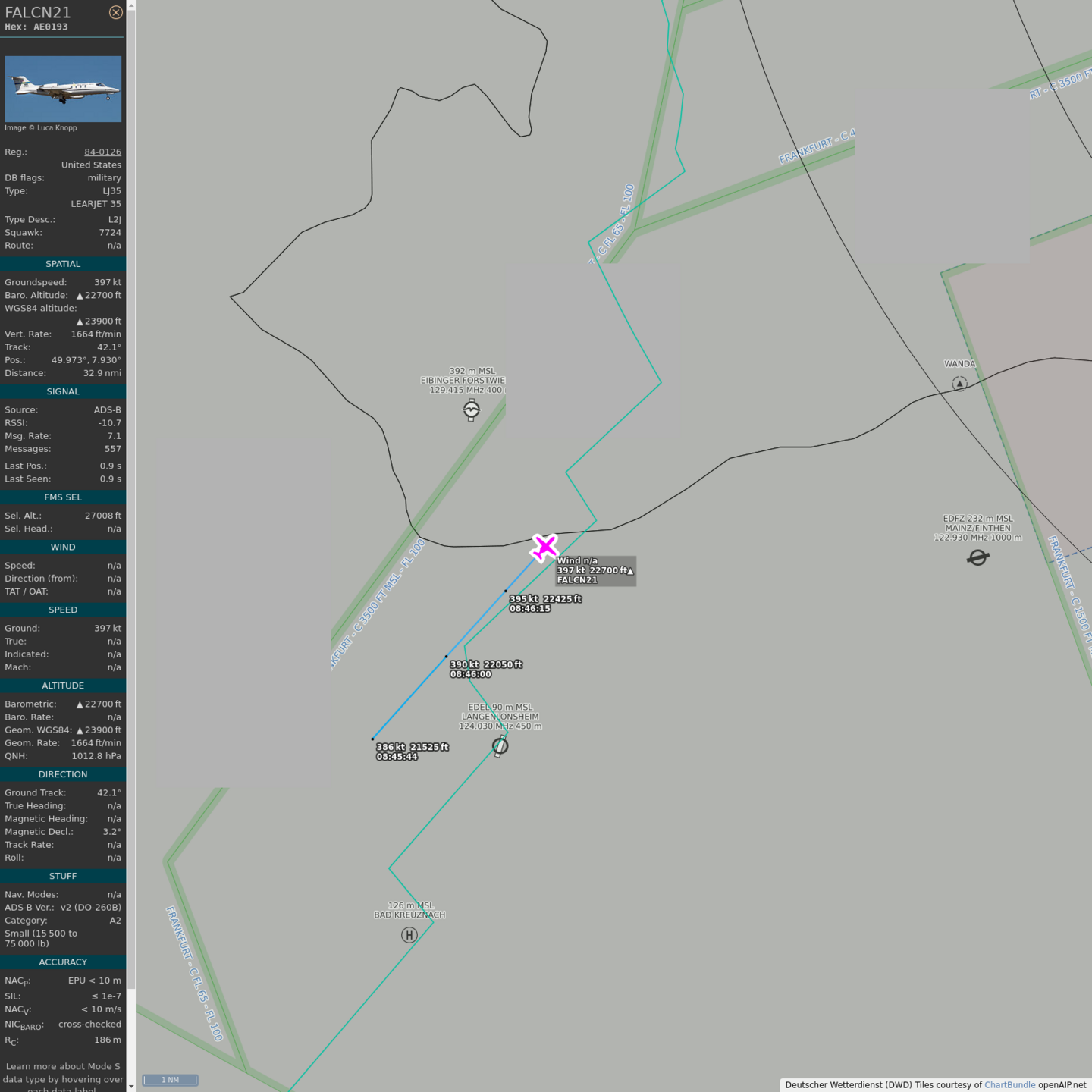1092x1092 pixels.
Task: Click the magenta FALCN21 aircraft icon
Action: coord(544,547)
